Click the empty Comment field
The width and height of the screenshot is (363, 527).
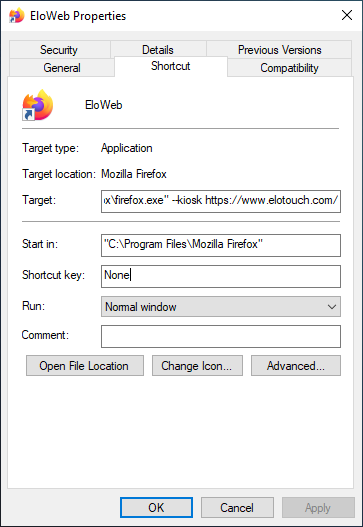click(x=221, y=336)
